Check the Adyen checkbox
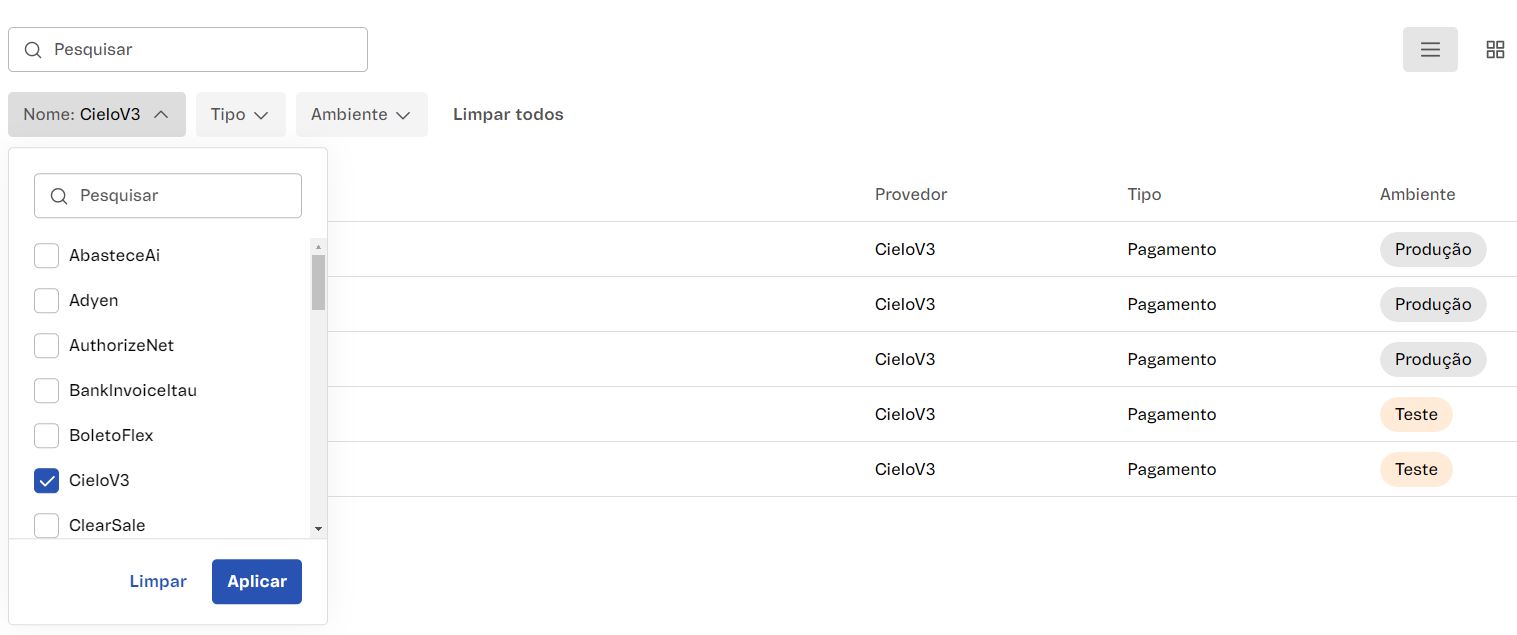The height and width of the screenshot is (635, 1517). coord(47,301)
